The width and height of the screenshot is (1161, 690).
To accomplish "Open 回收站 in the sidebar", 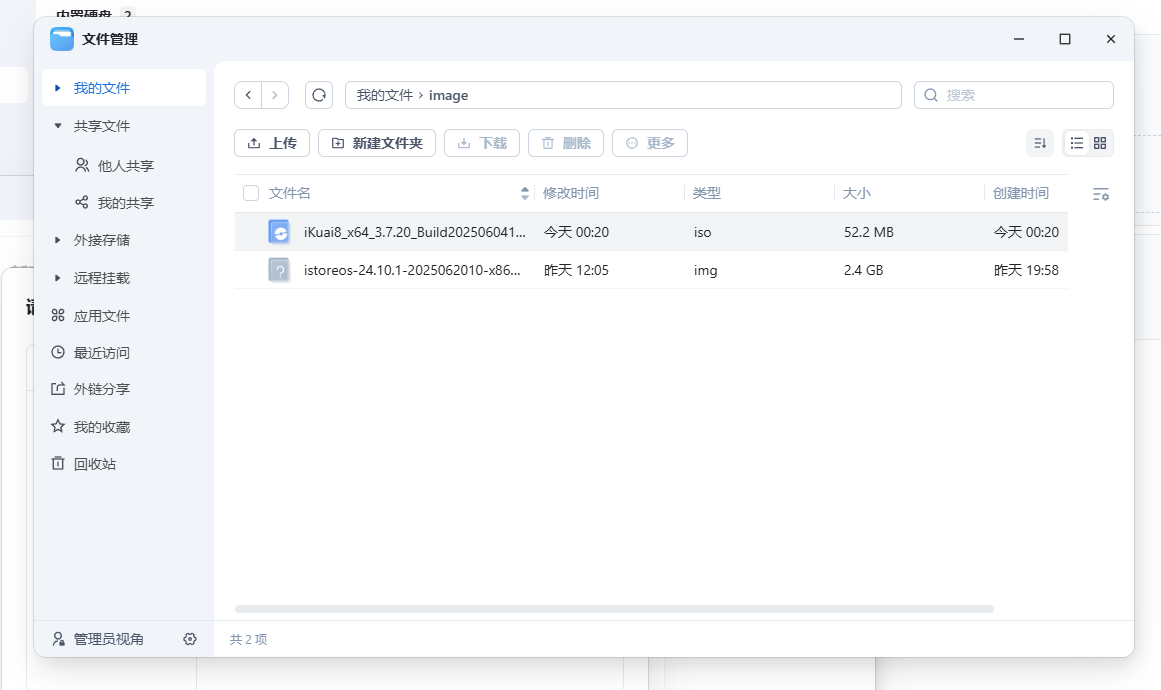I will (x=95, y=464).
